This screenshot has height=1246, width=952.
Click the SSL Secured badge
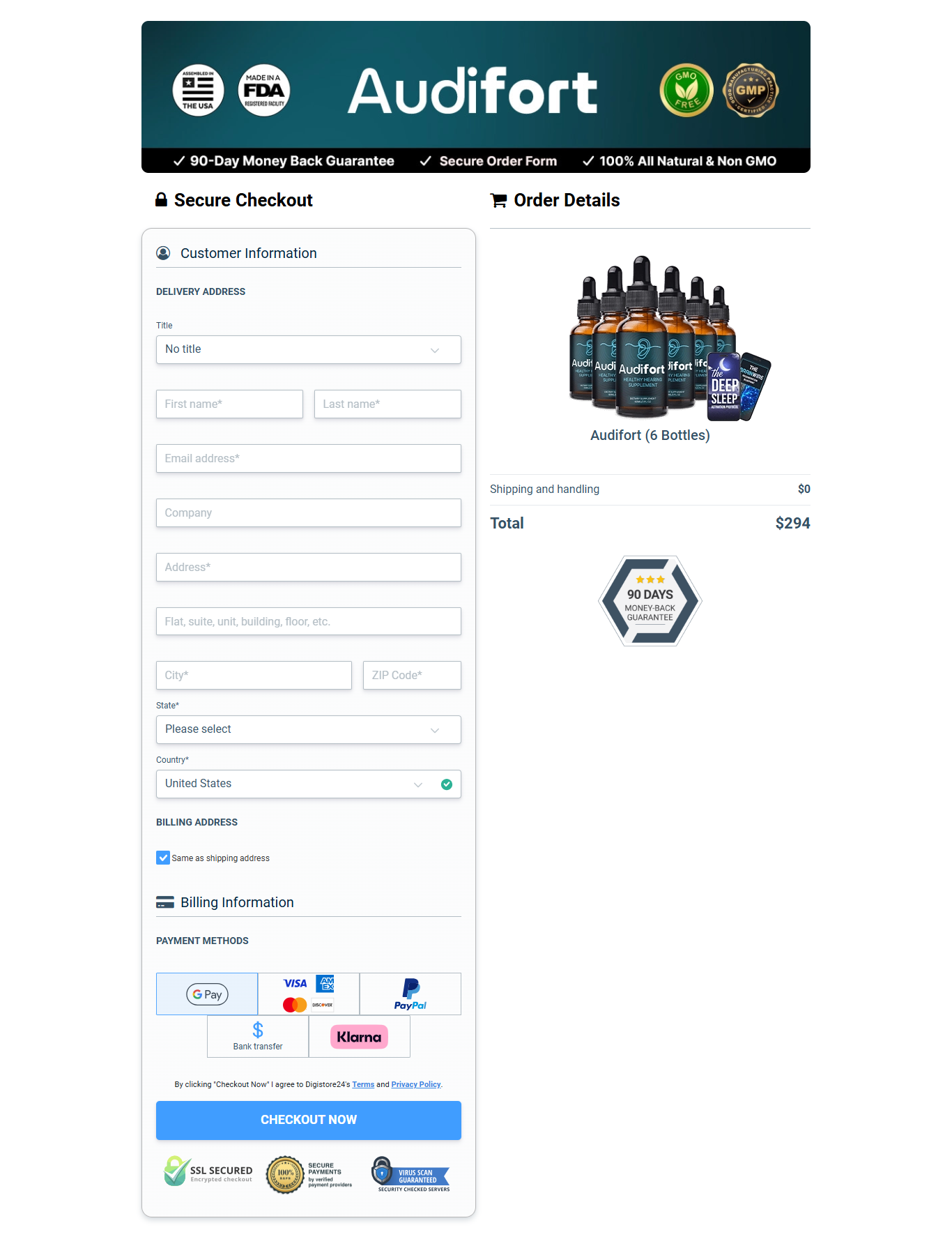tap(208, 1172)
